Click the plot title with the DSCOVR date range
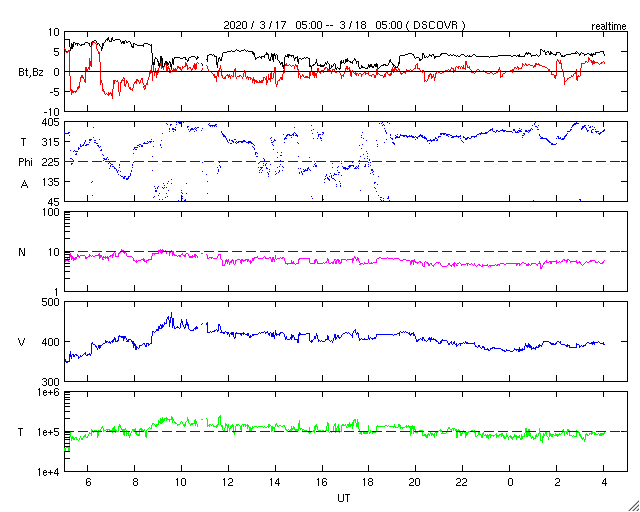 pos(344,25)
